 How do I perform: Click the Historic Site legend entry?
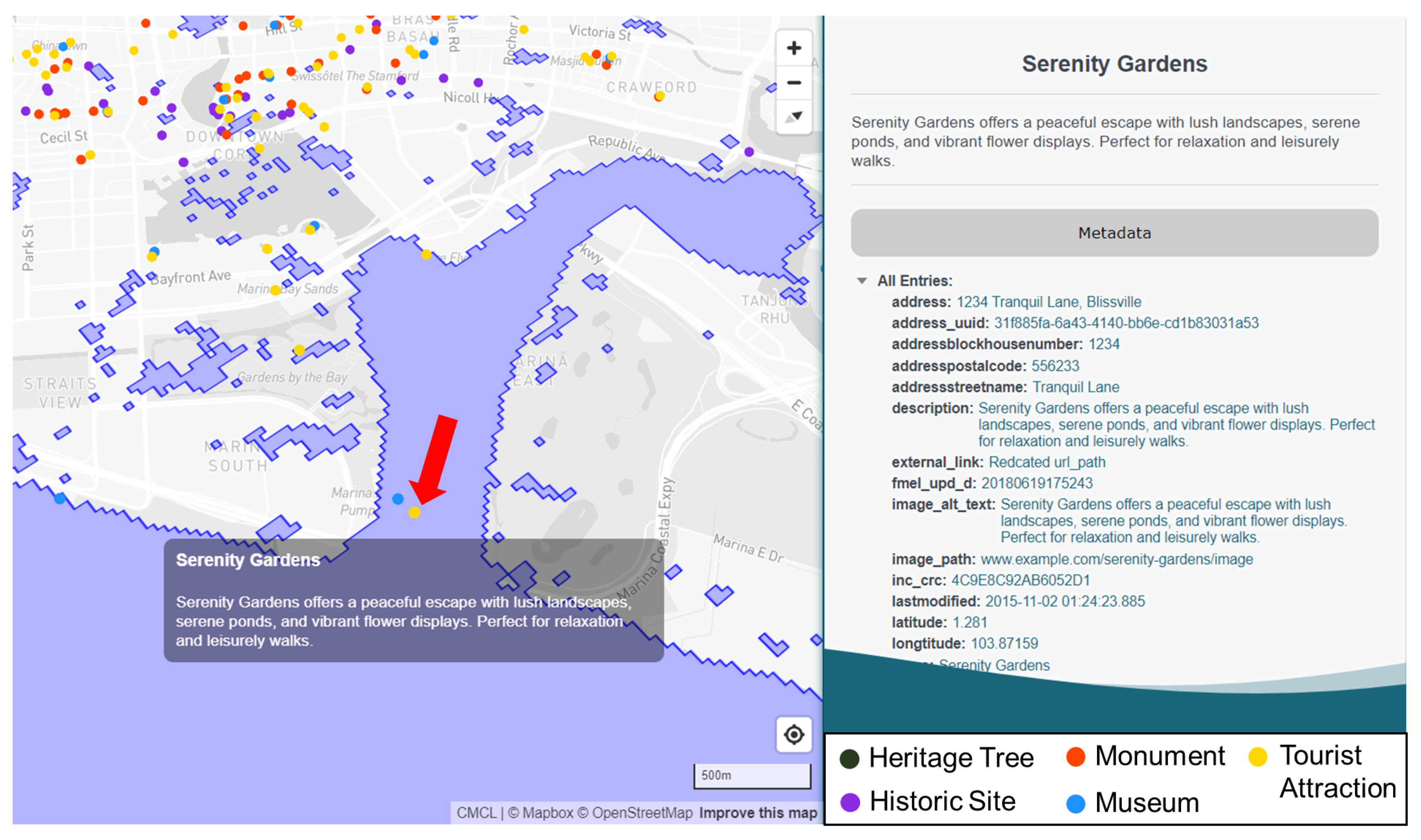tap(942, 802)
